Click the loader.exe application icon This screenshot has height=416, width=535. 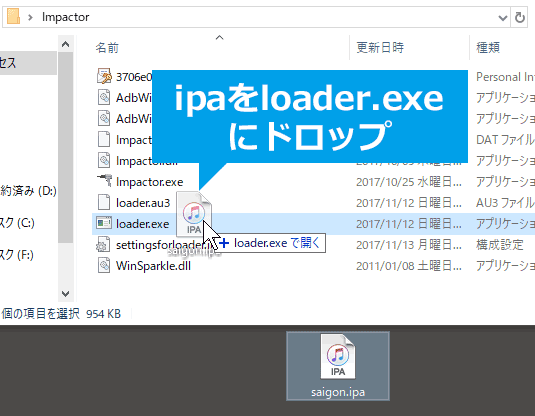pos(104,223)
